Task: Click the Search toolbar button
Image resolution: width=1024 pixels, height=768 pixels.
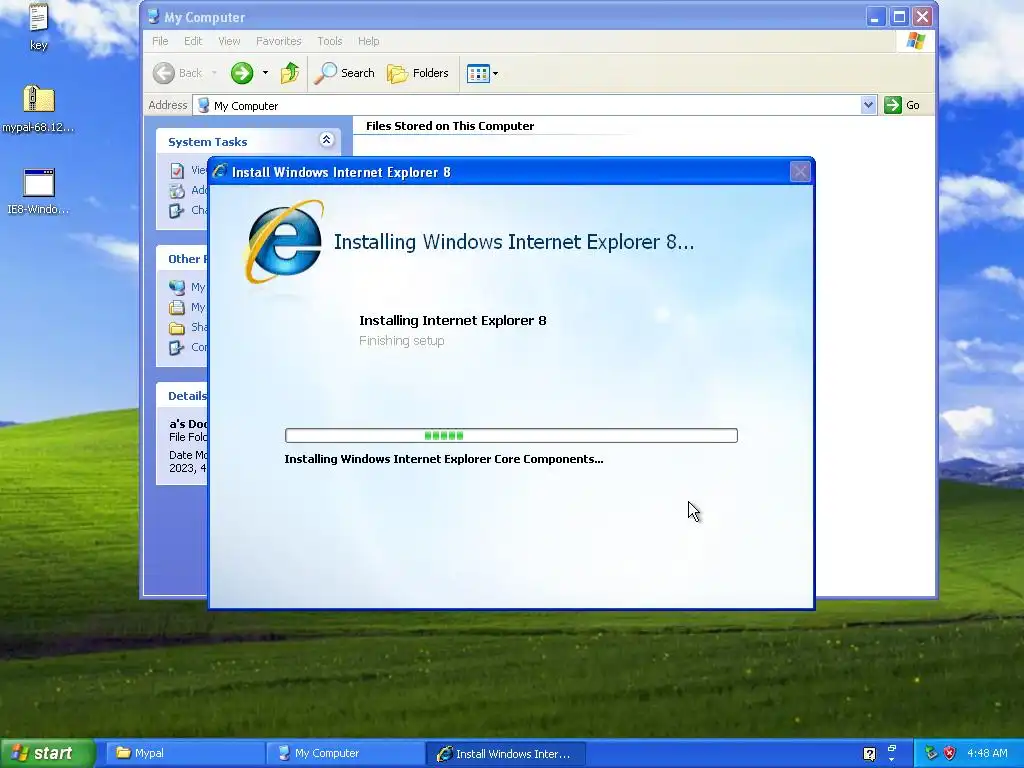Action: (x=344, y=73)
